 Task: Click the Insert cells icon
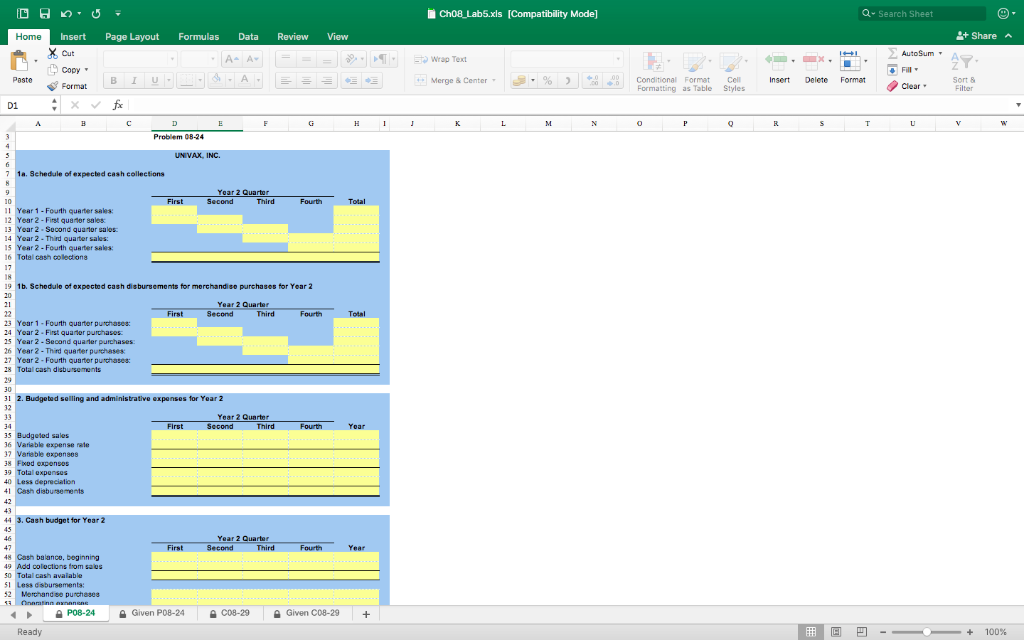776,61
